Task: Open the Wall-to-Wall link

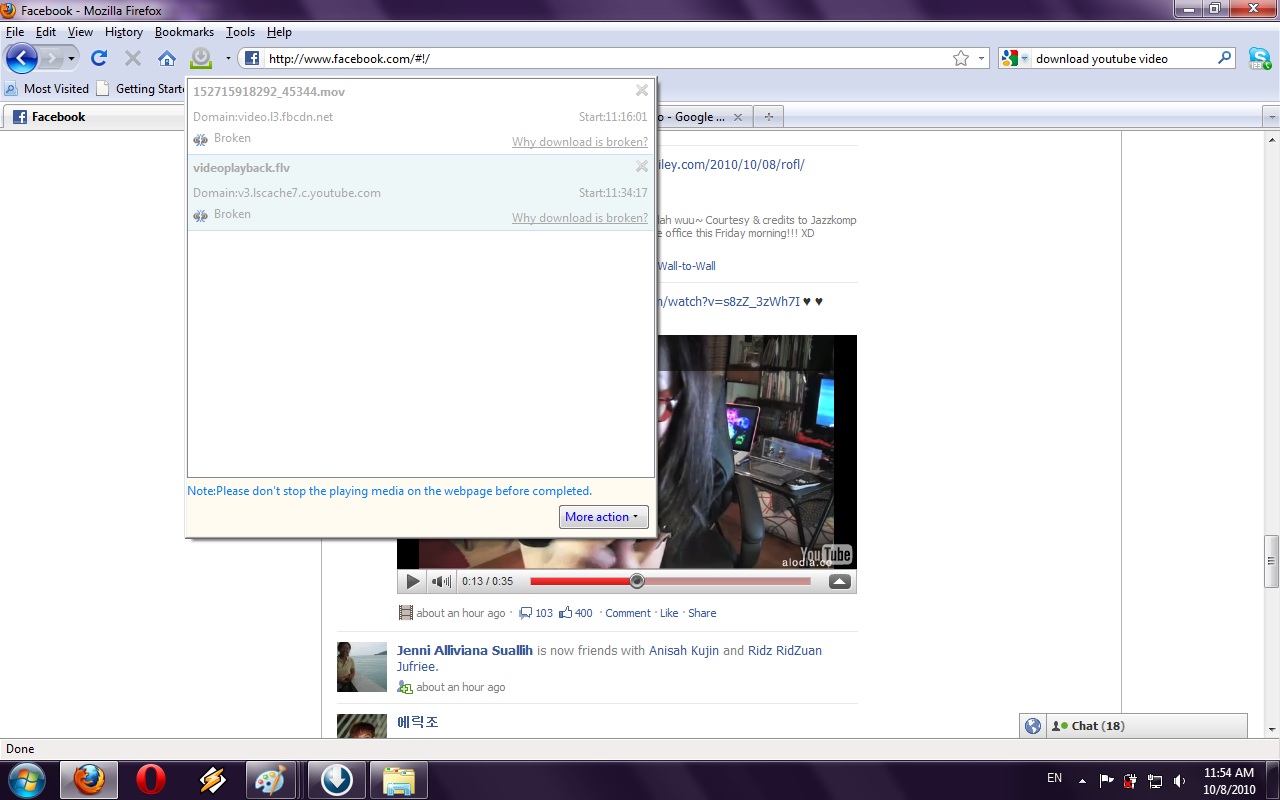Action: [x=686, y=266]
